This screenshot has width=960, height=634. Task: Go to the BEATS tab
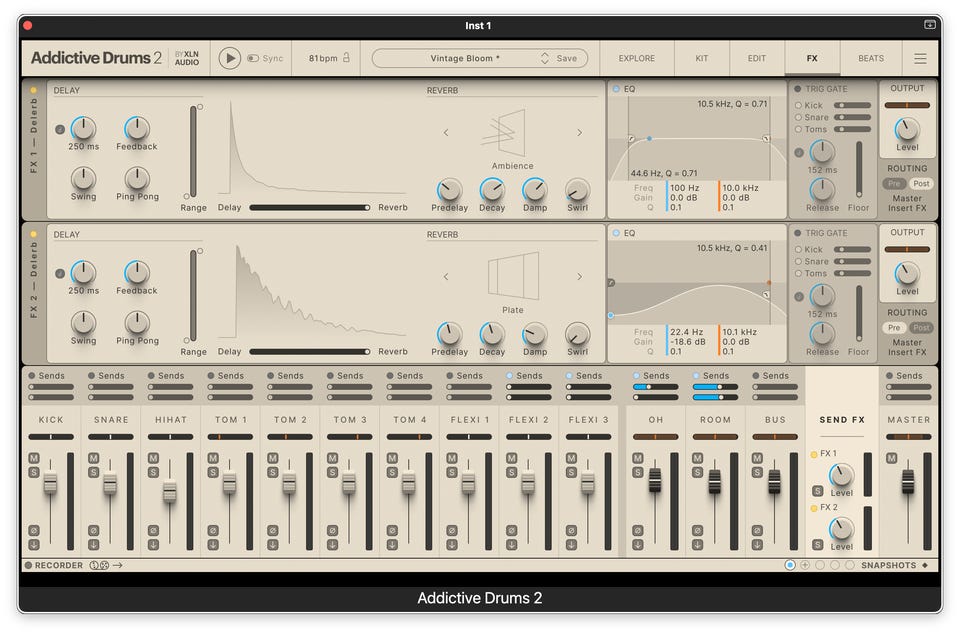point(871,58)
